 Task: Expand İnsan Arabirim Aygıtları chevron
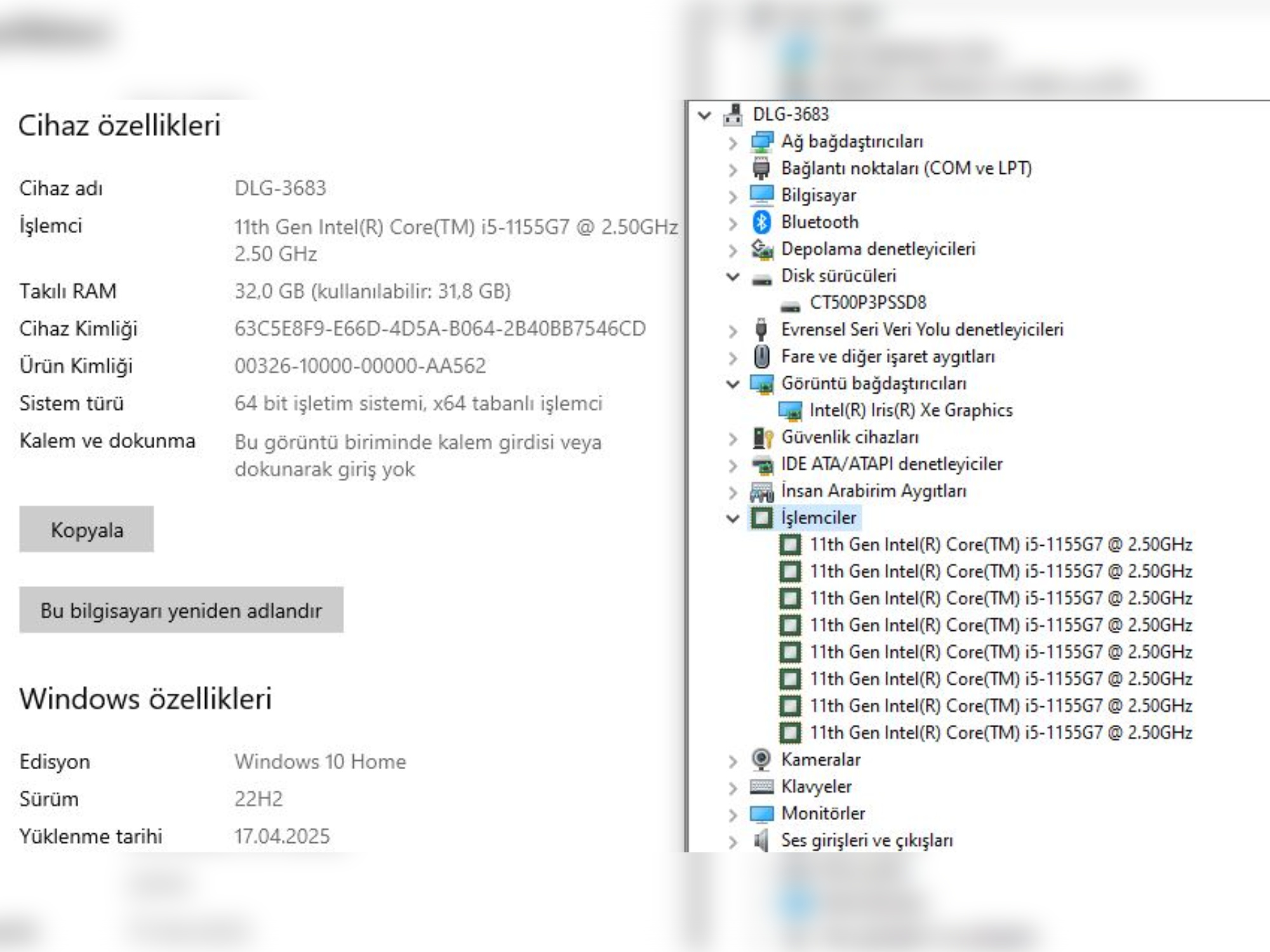pos(733,492)
